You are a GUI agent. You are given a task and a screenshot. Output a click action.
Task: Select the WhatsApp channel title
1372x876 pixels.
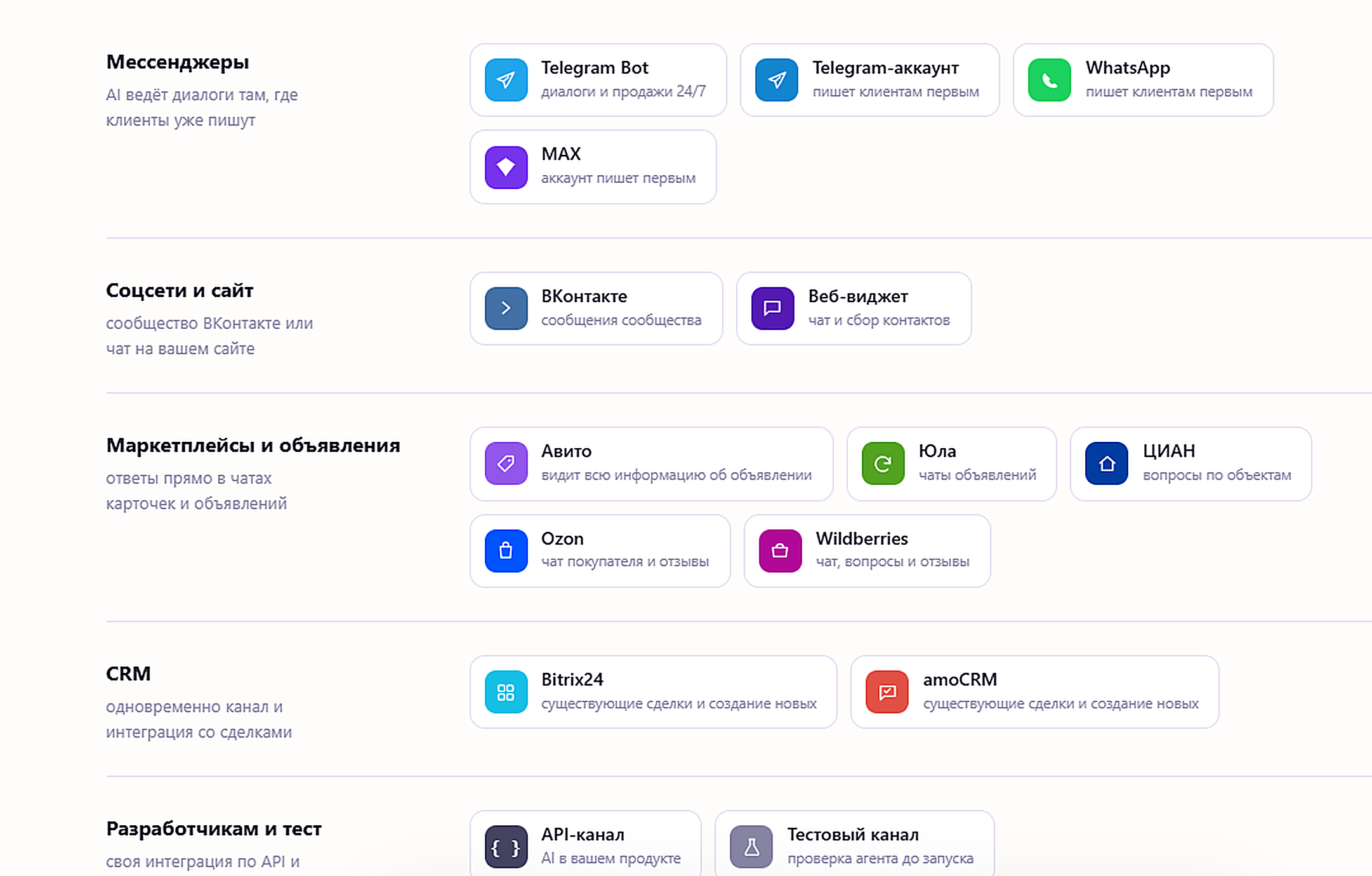tap(1128, 68)
